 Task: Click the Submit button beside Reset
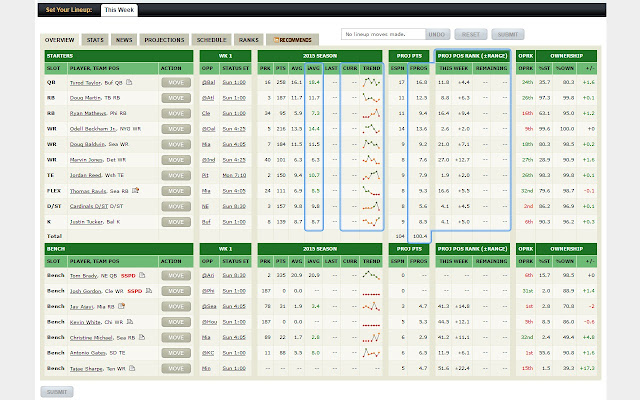508,34
